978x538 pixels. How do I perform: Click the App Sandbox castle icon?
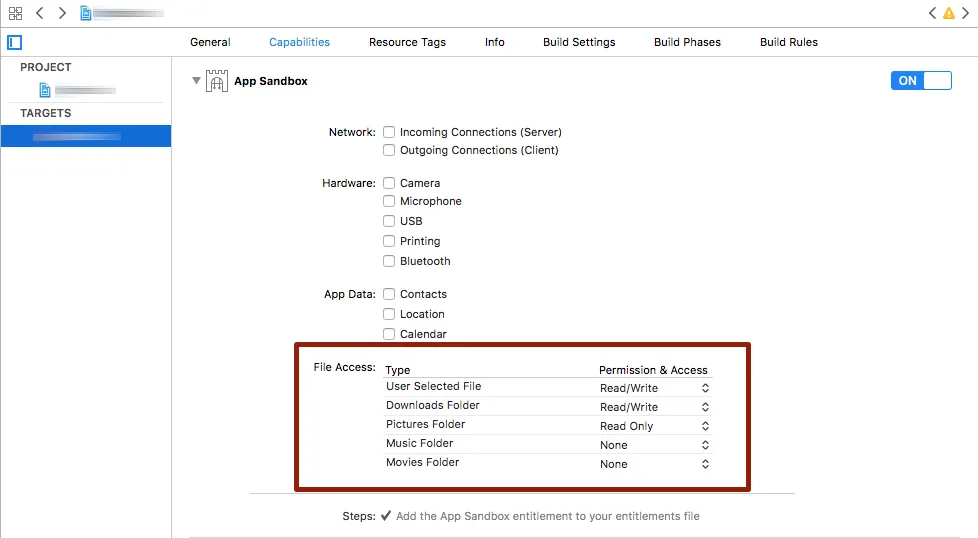pyautogui.click(x=217, y=81)
